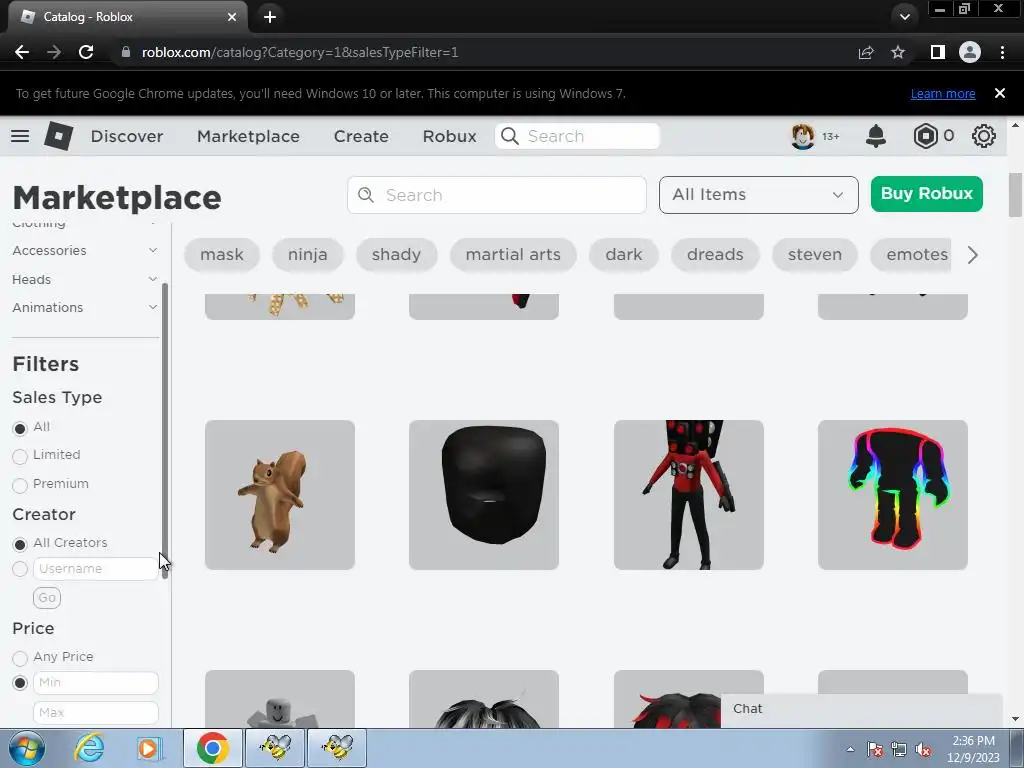Toggle the browser side panel icon

pyautogui.click(x=938, y=52)
